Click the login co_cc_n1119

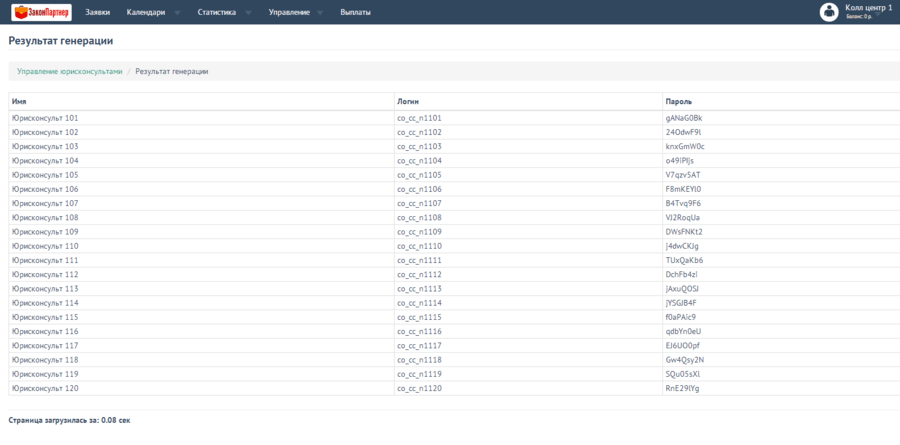pyautogui.click(x=419, y=374)
